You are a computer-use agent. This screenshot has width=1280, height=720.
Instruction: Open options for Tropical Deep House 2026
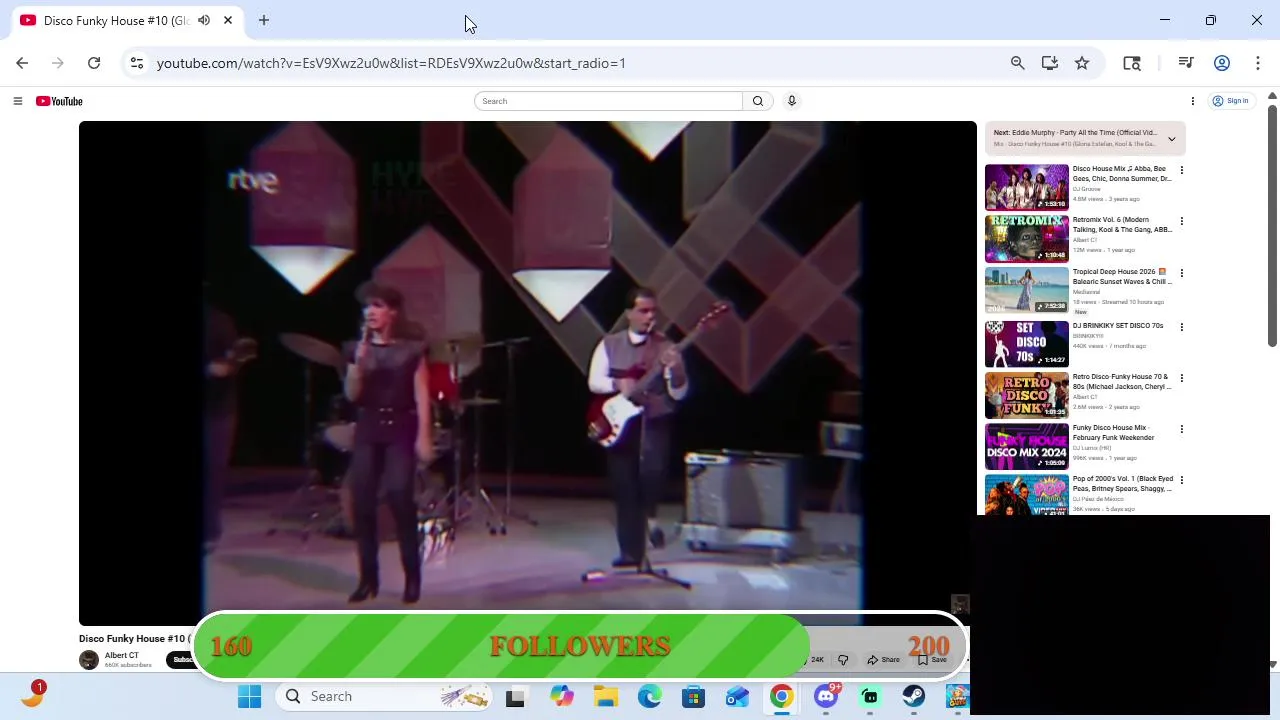1181,273
